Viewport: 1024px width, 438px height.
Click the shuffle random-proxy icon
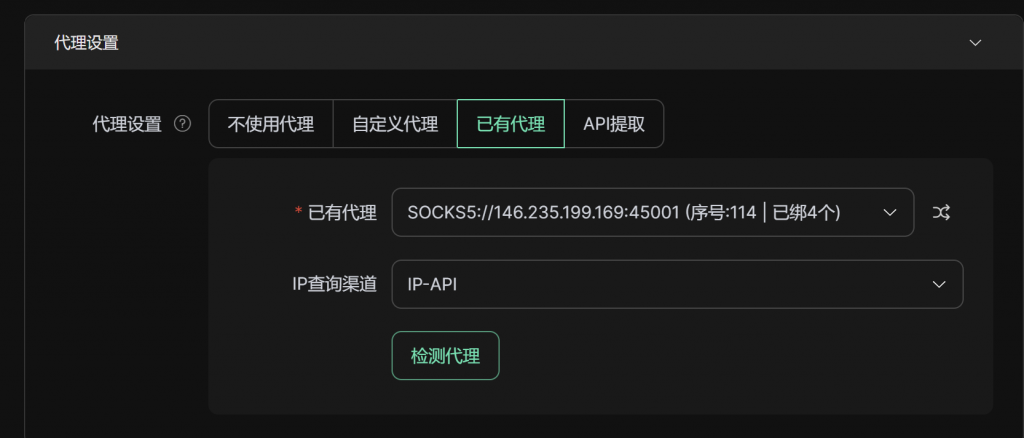click(x=941, y=212)
